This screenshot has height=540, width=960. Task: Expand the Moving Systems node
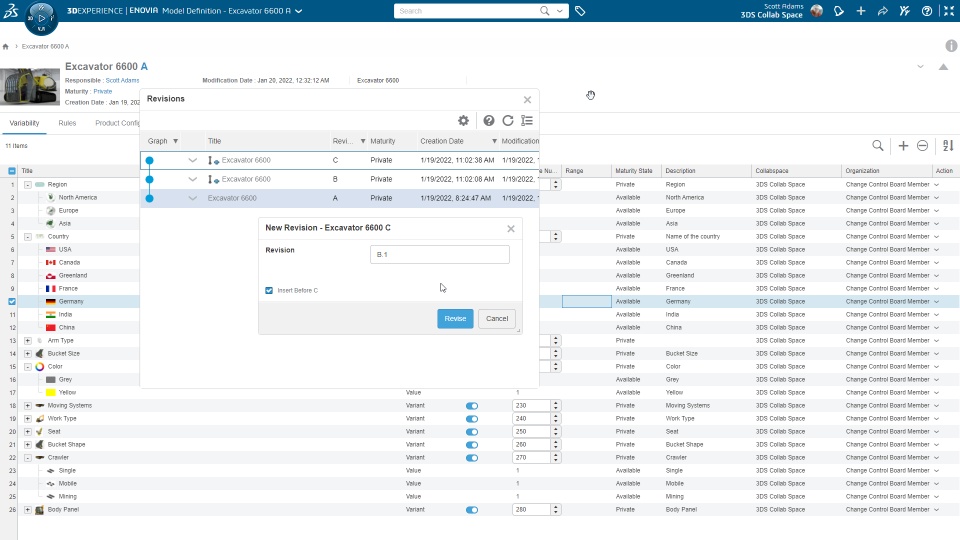point(28,405)
